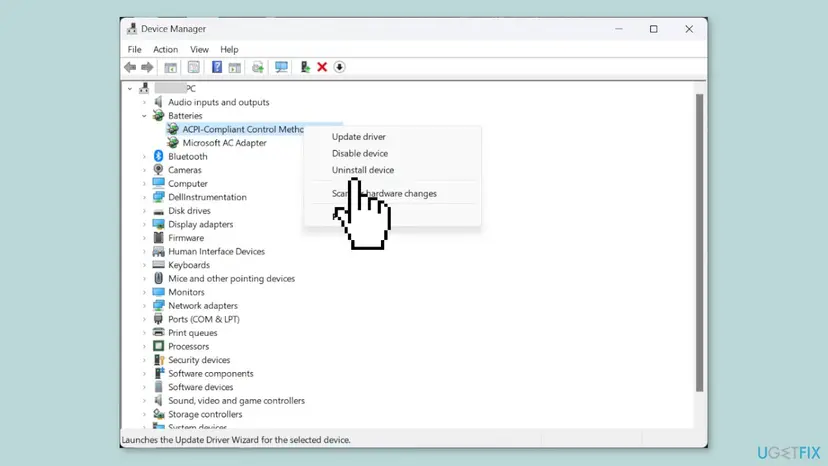Go back with the toolbar Back arrow
Screen dimensions: 828x466
[130, 67]
